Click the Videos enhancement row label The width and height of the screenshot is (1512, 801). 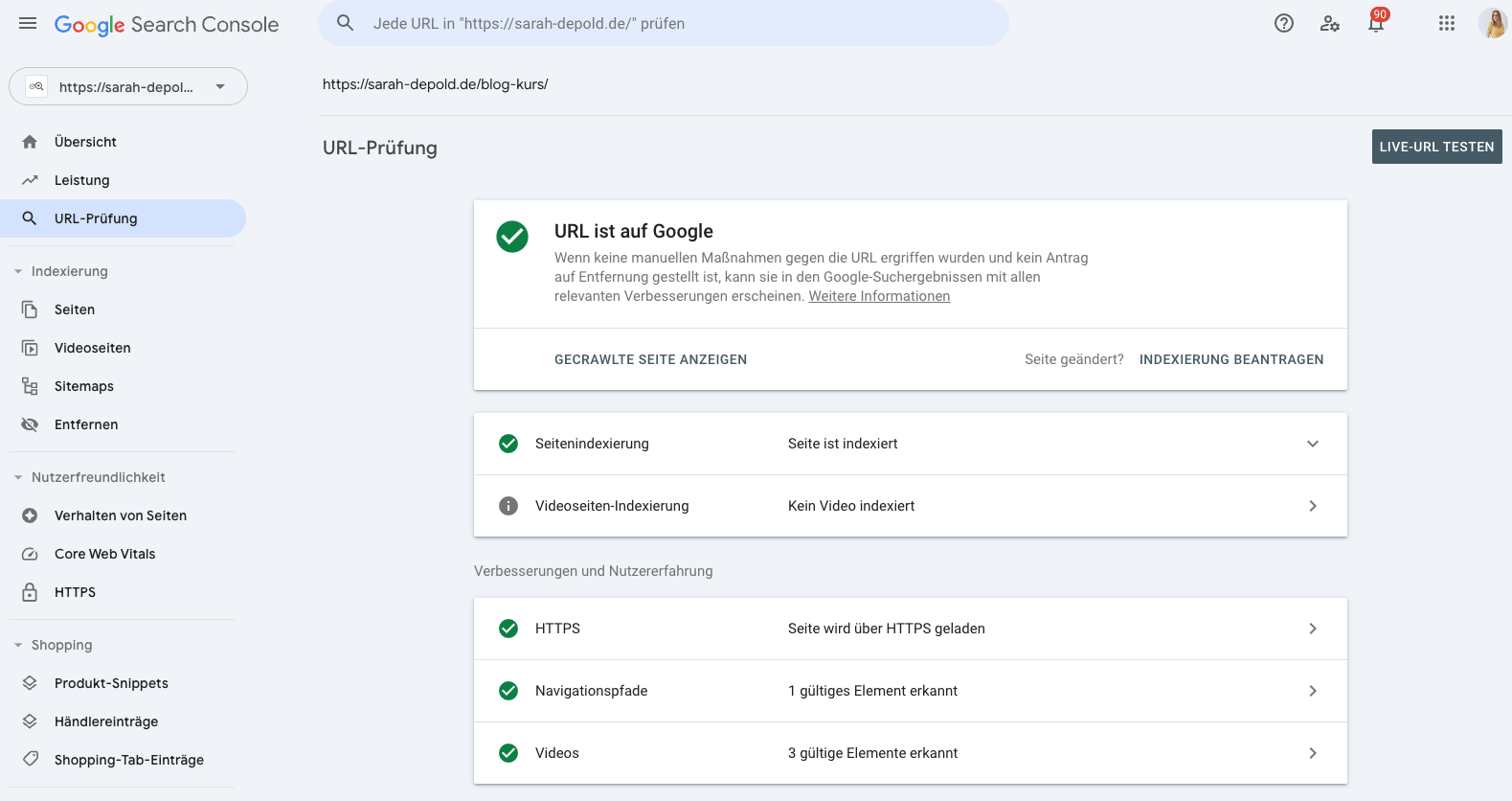[557, 753]
